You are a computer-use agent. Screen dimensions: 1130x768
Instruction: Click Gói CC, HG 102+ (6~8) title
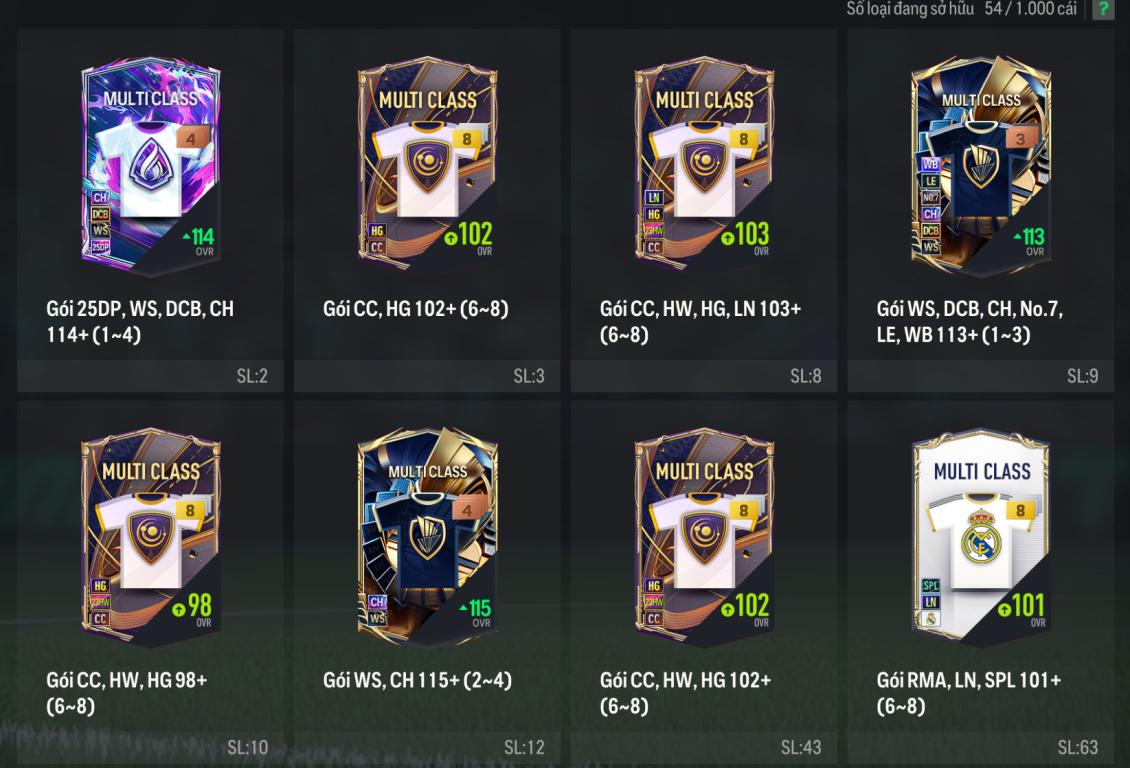416,308
